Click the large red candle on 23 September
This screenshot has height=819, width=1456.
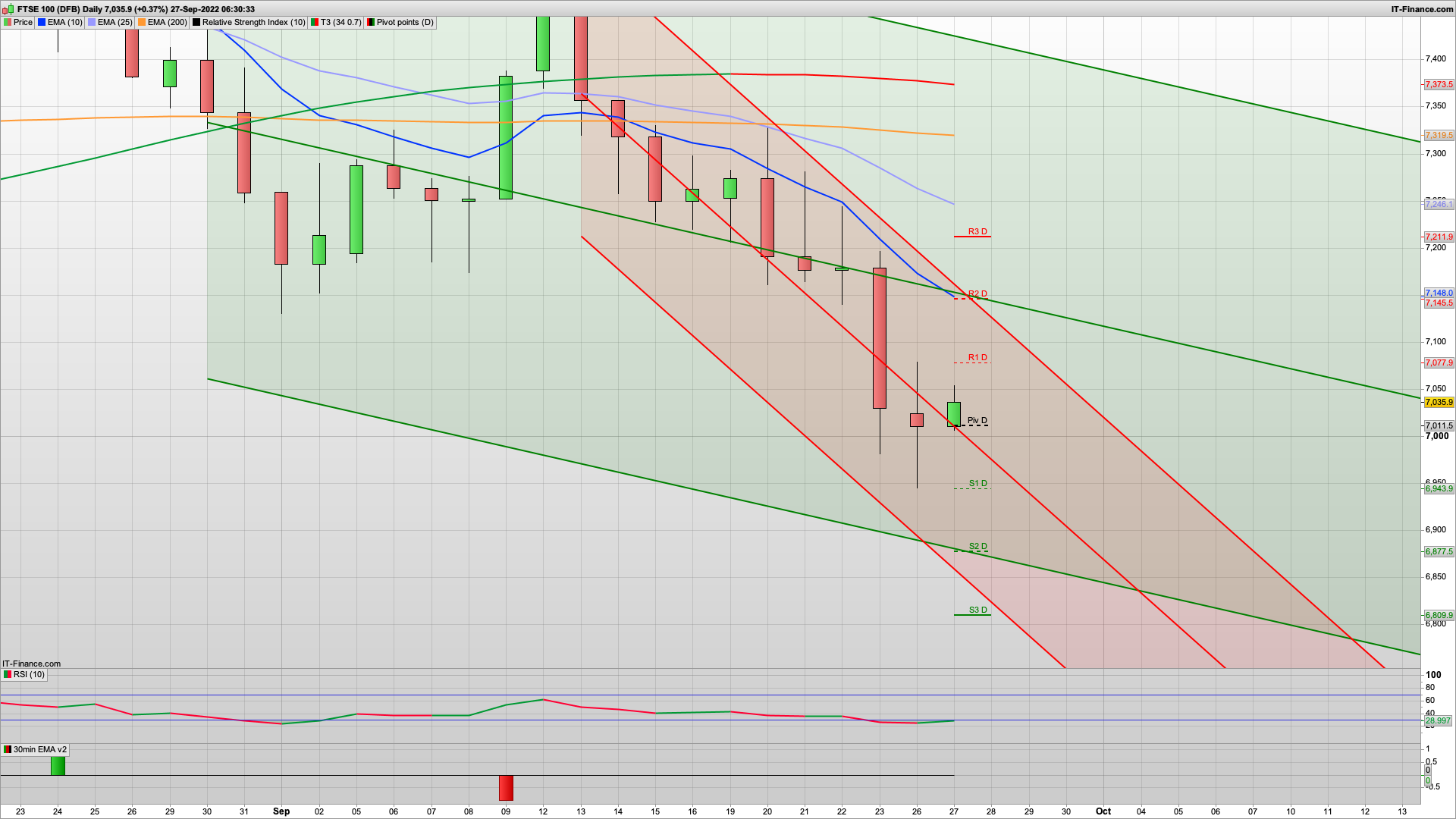pos(880,338)
